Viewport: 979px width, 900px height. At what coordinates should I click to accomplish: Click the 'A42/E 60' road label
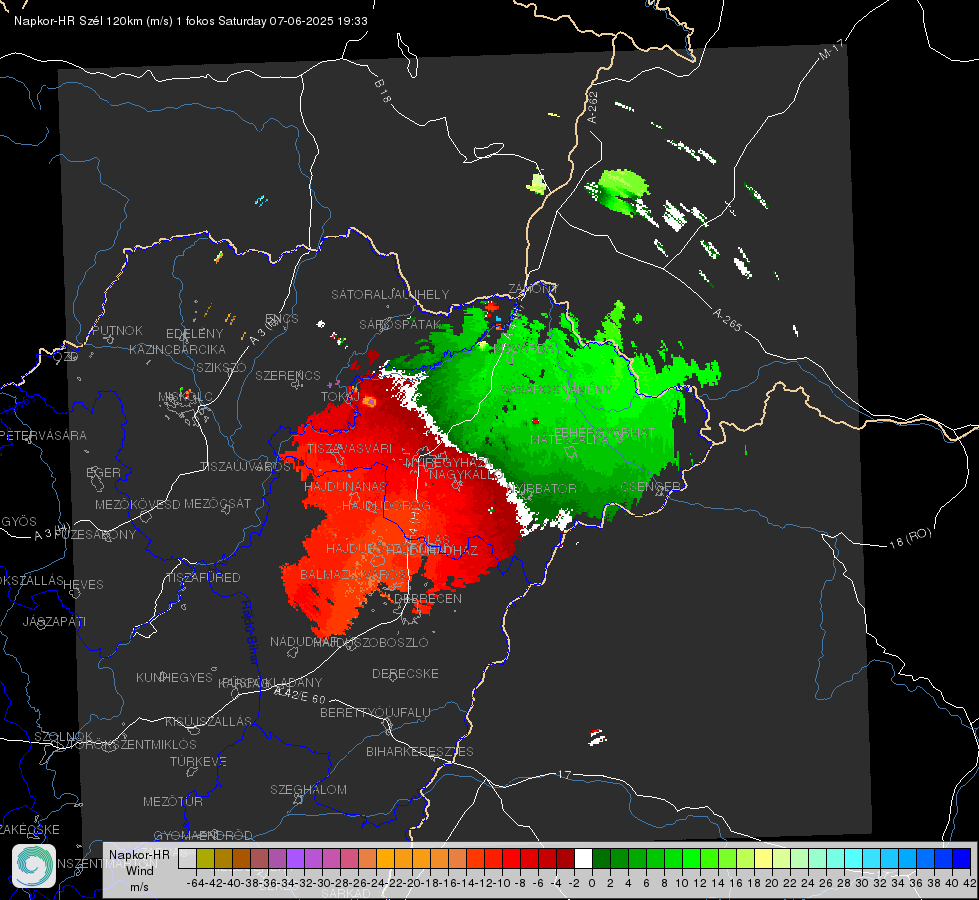(x=302, y=695)
